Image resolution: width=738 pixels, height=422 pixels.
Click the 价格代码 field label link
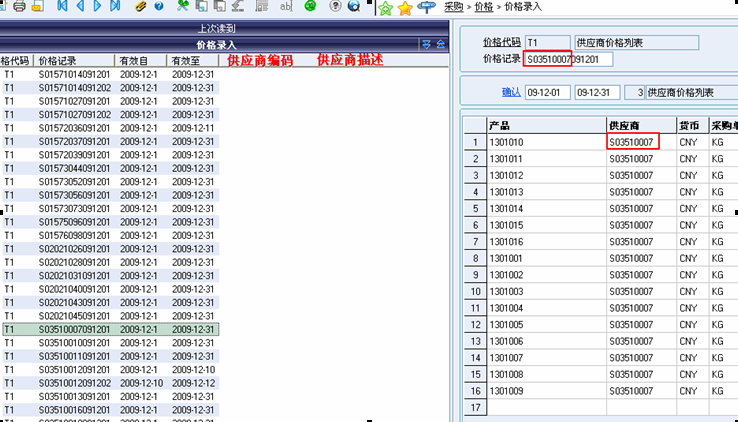coord(500,44)
